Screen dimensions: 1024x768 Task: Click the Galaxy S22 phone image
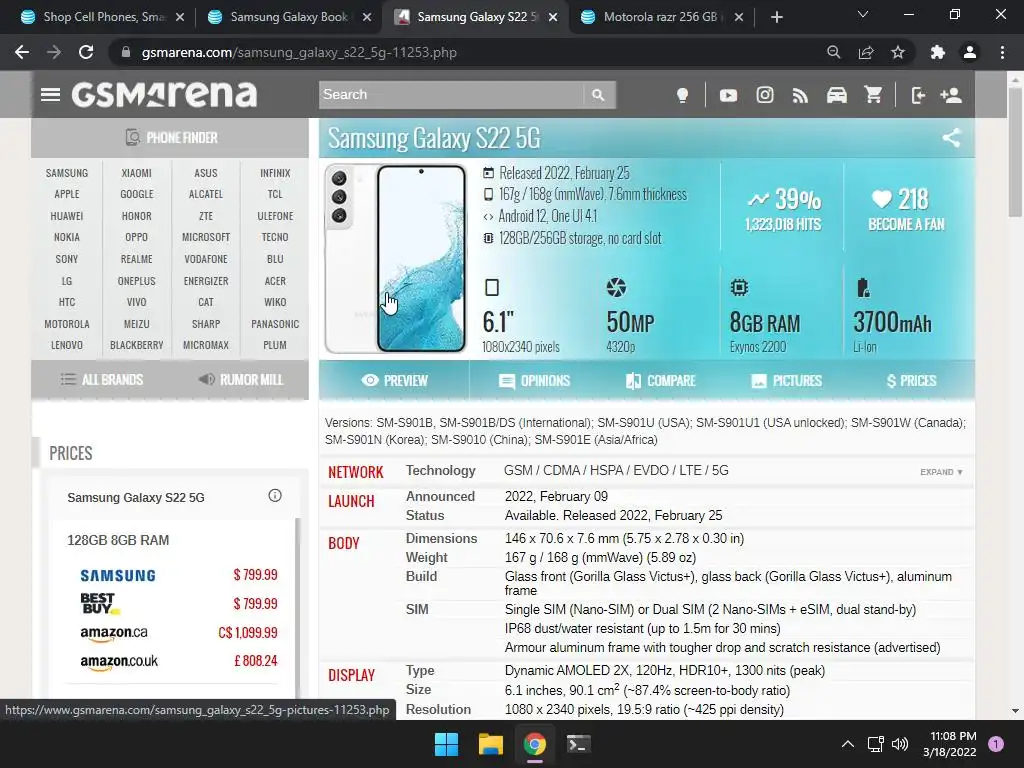pos(396,259)
